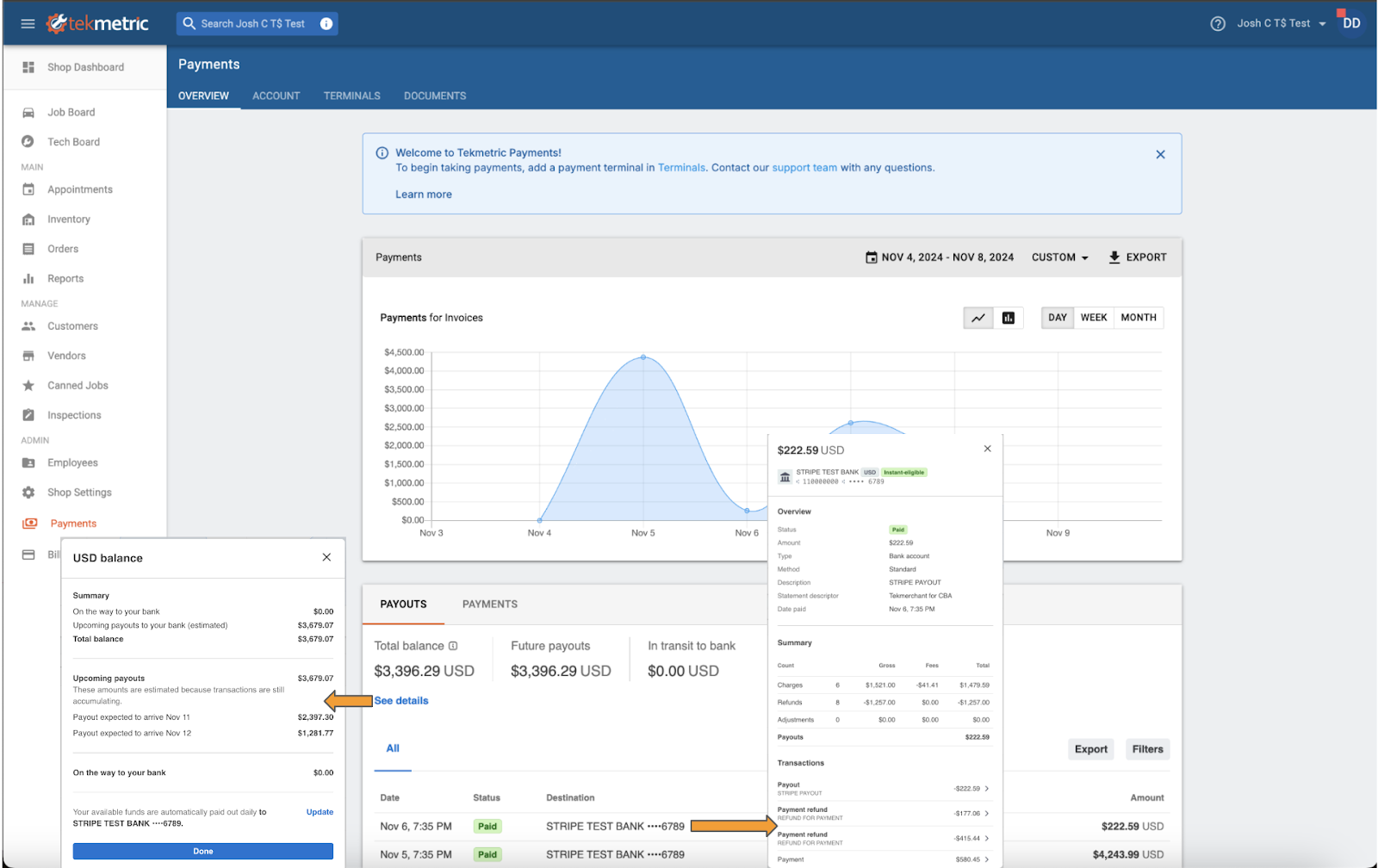Click the EXPORT button in Payments header
Image resolution: width=1378 pixels, height=868 pixels.
point(1137,257)
